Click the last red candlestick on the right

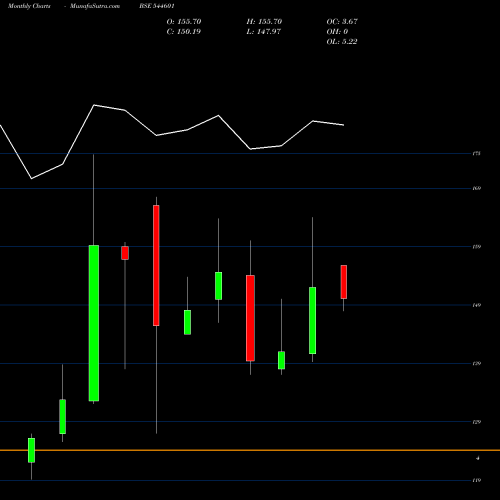(344, 282)
